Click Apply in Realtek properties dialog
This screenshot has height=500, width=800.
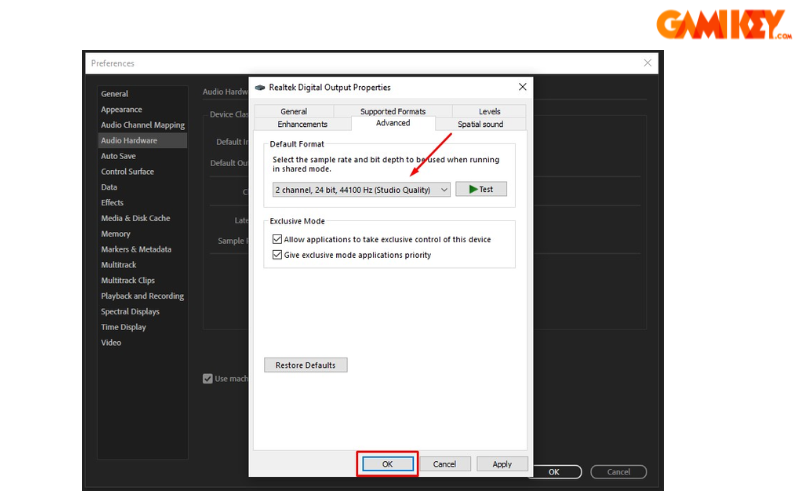click(502, 464)
